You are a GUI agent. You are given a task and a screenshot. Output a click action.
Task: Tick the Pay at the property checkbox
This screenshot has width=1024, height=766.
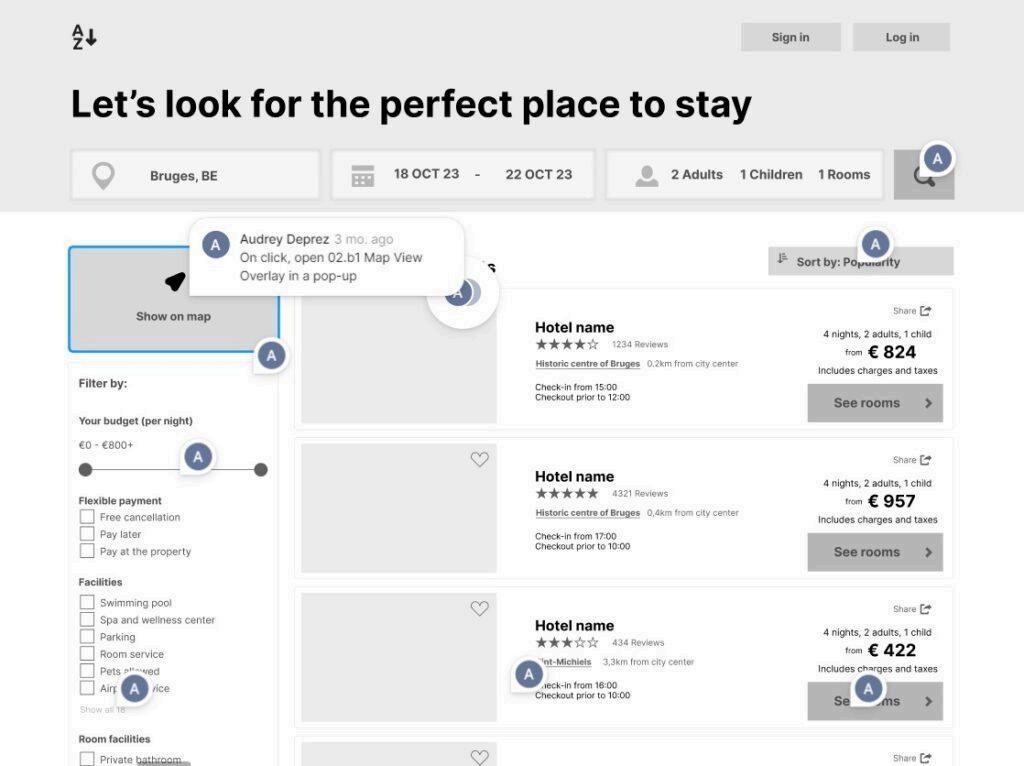pyautogui.click(x=87, y=551)
